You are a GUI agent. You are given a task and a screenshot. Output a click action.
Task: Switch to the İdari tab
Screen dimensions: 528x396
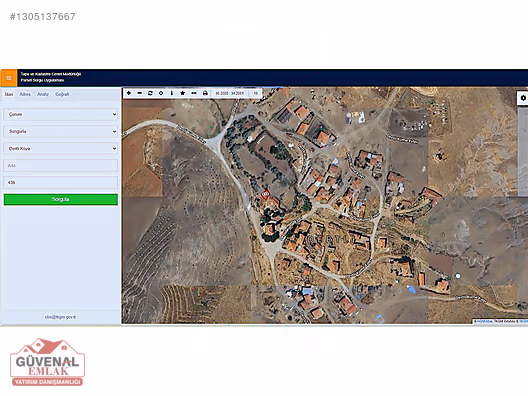pos(9,94)
